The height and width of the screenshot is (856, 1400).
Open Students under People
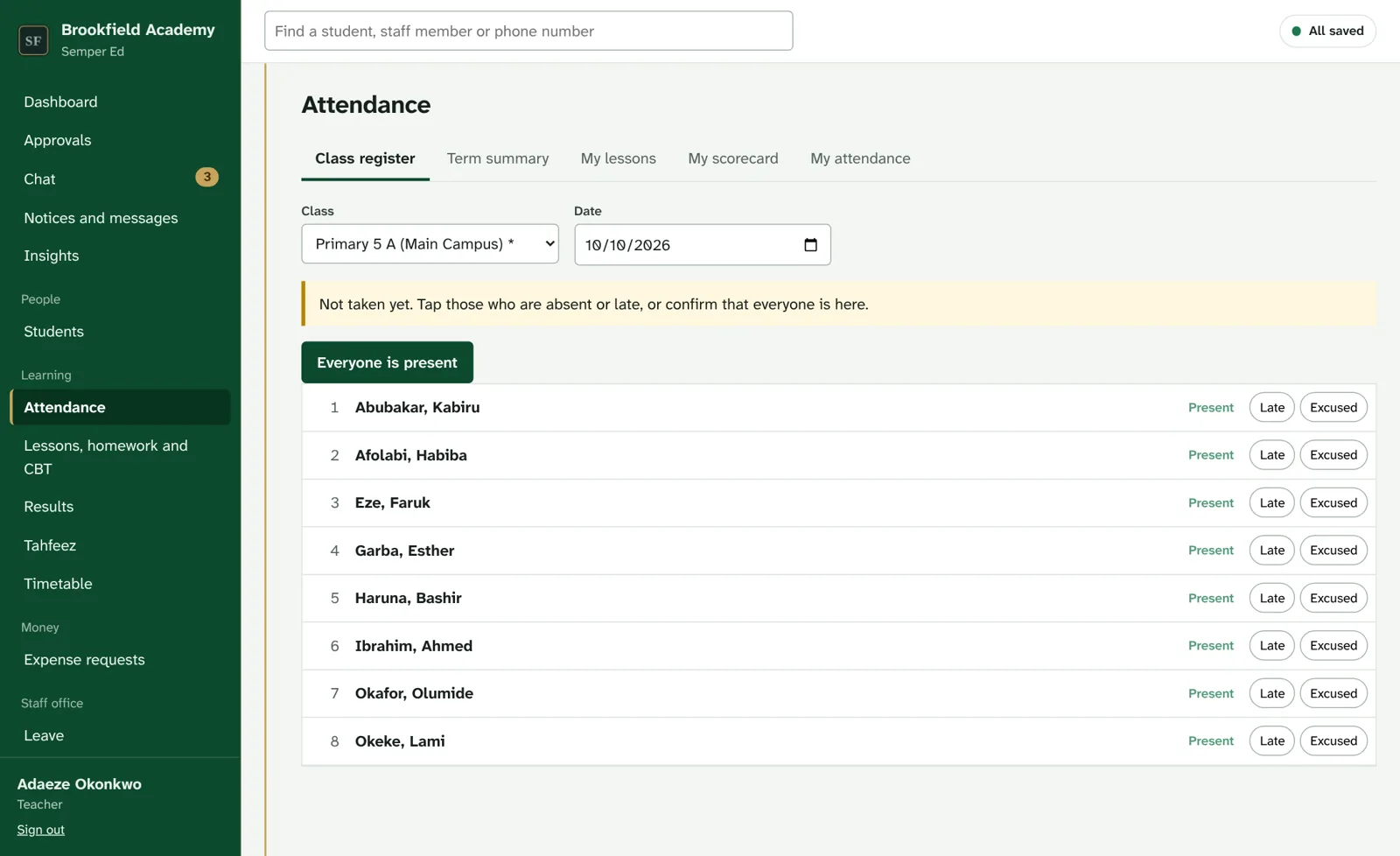(120, 332)
